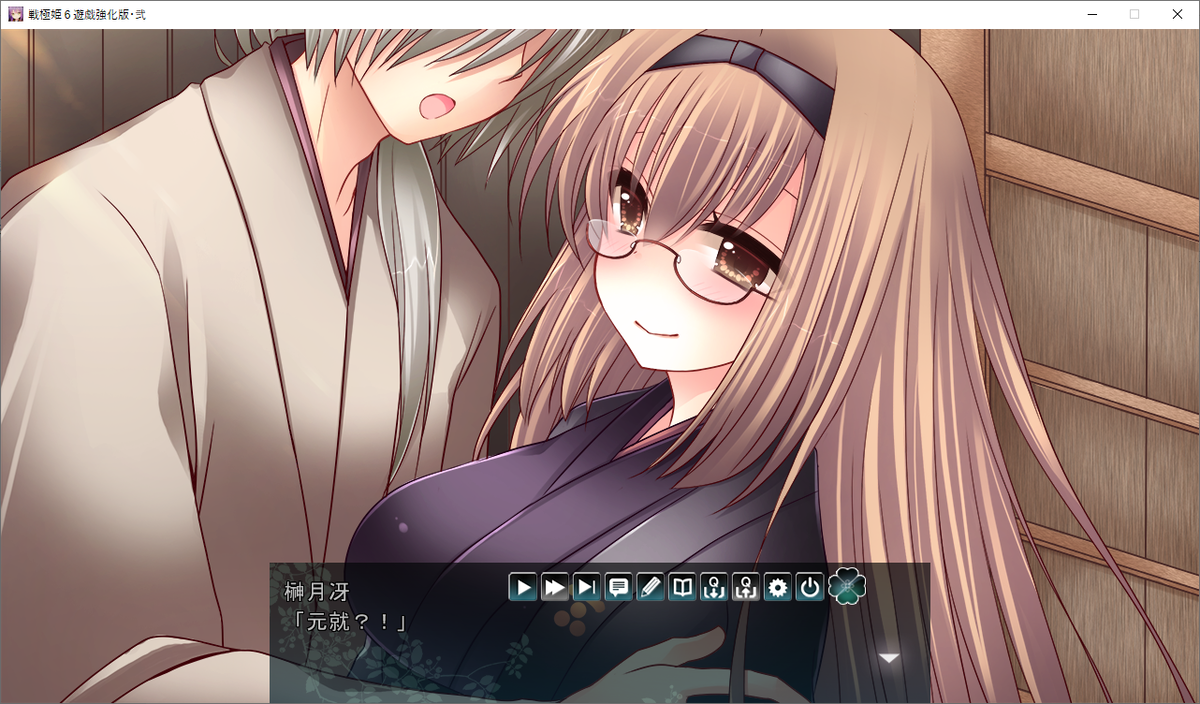Open the book load icon

pos(682,587)
